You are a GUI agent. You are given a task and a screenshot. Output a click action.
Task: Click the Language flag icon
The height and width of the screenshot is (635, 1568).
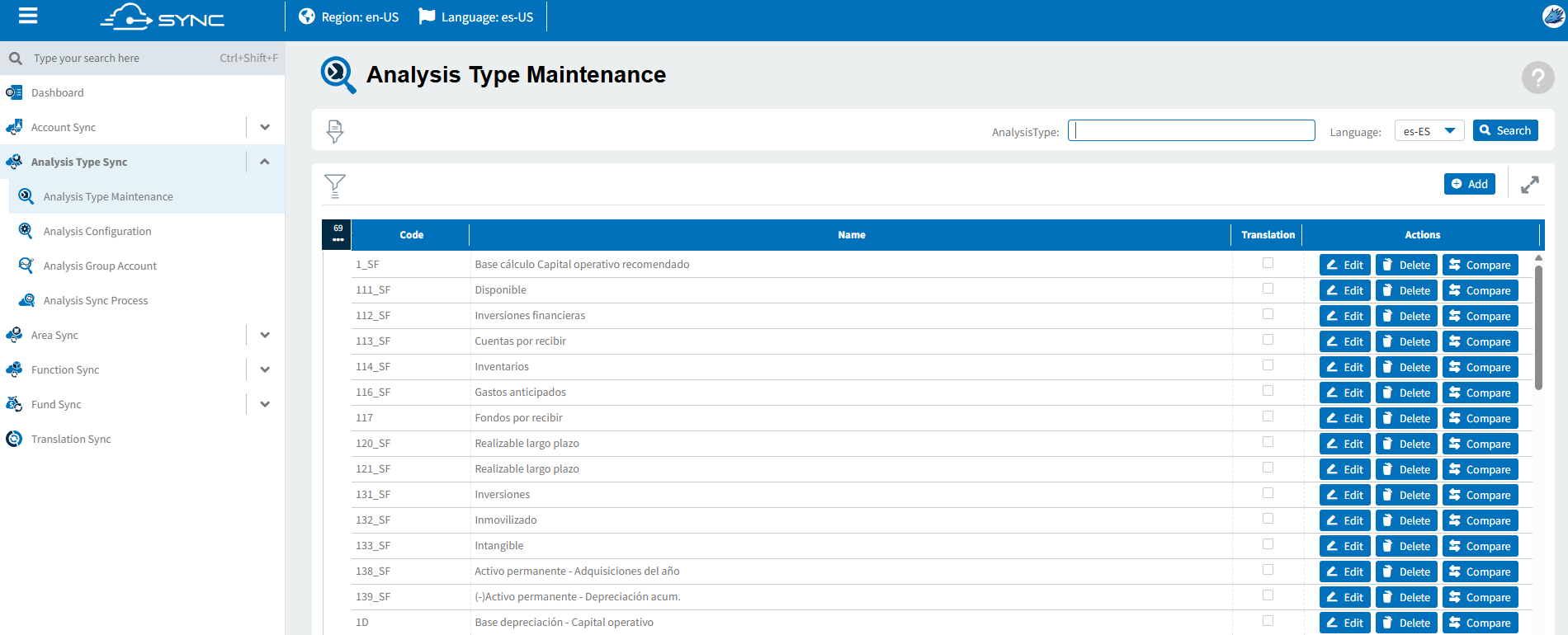(427, 16)
